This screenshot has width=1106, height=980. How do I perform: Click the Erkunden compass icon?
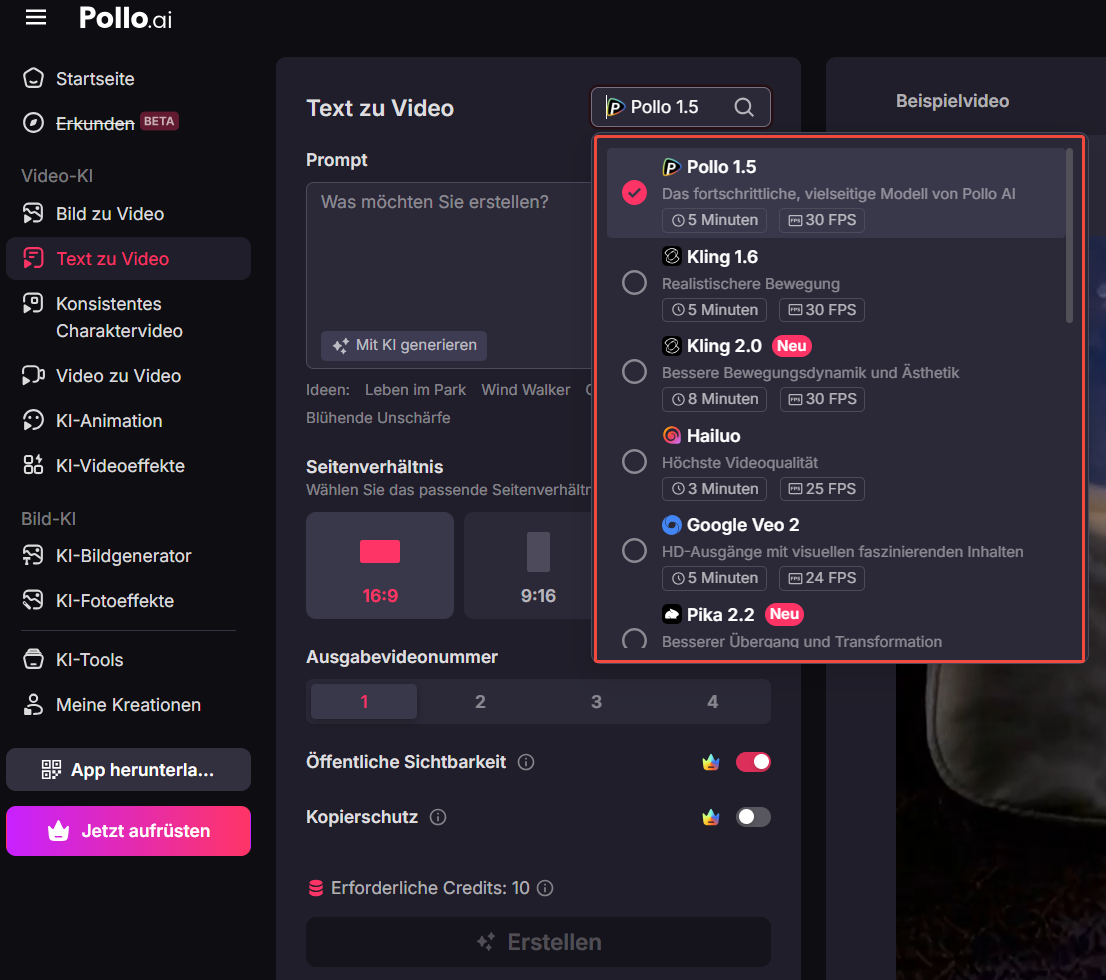(33, 123)
